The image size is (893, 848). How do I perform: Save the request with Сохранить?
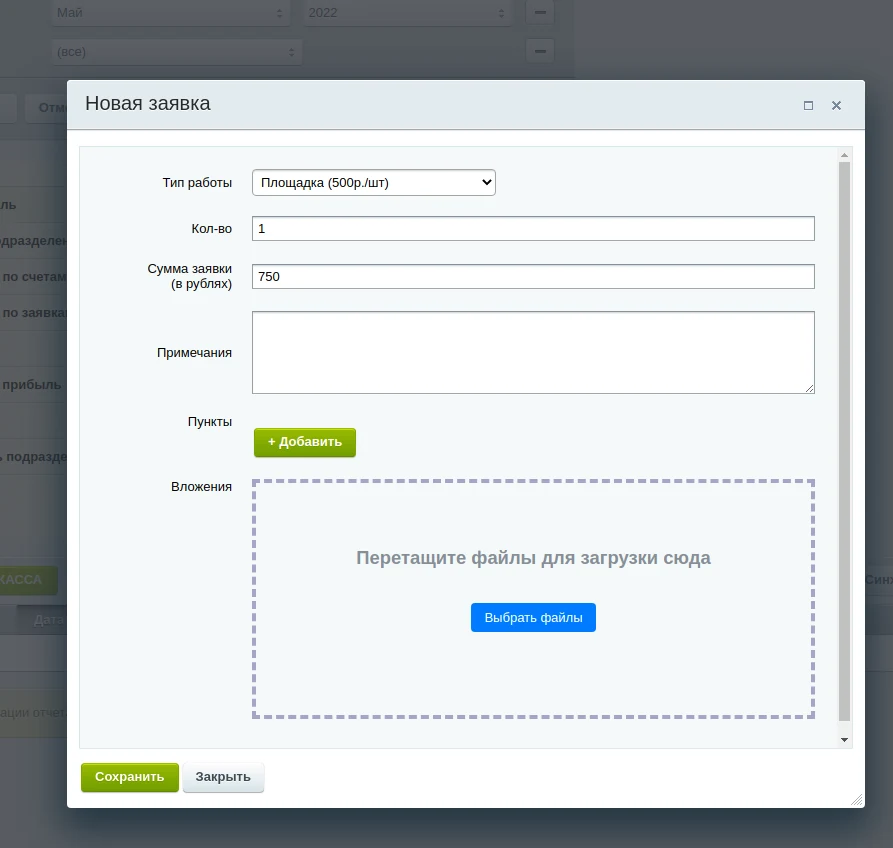point(130,777)
